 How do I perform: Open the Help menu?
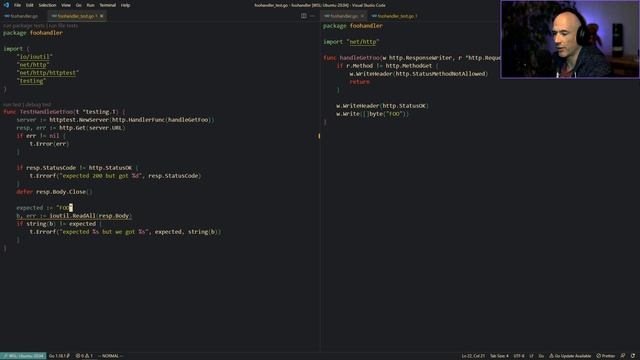pyautogui.click(x=125, y=5)
